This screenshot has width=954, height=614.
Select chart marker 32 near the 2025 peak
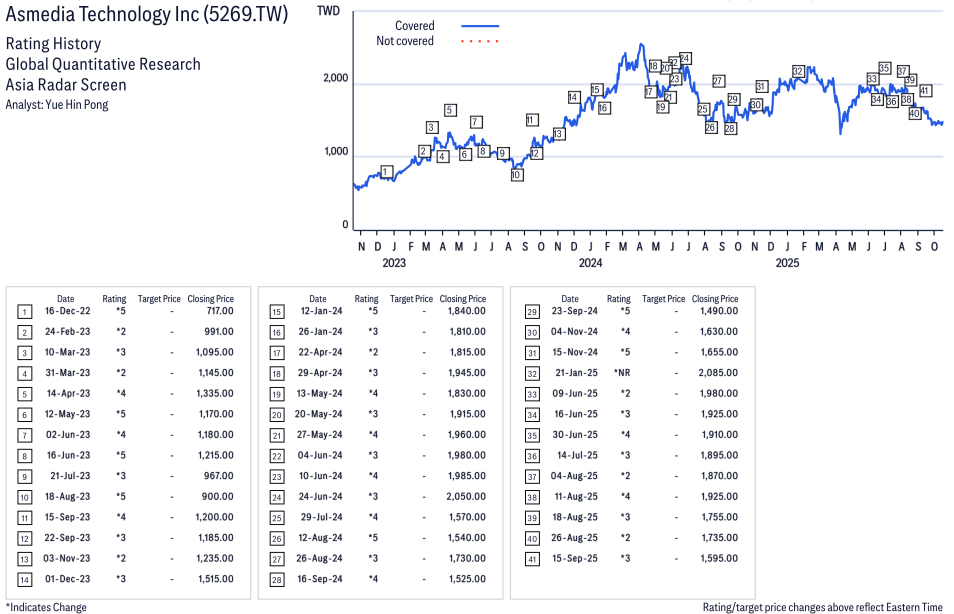coord(798,71)
